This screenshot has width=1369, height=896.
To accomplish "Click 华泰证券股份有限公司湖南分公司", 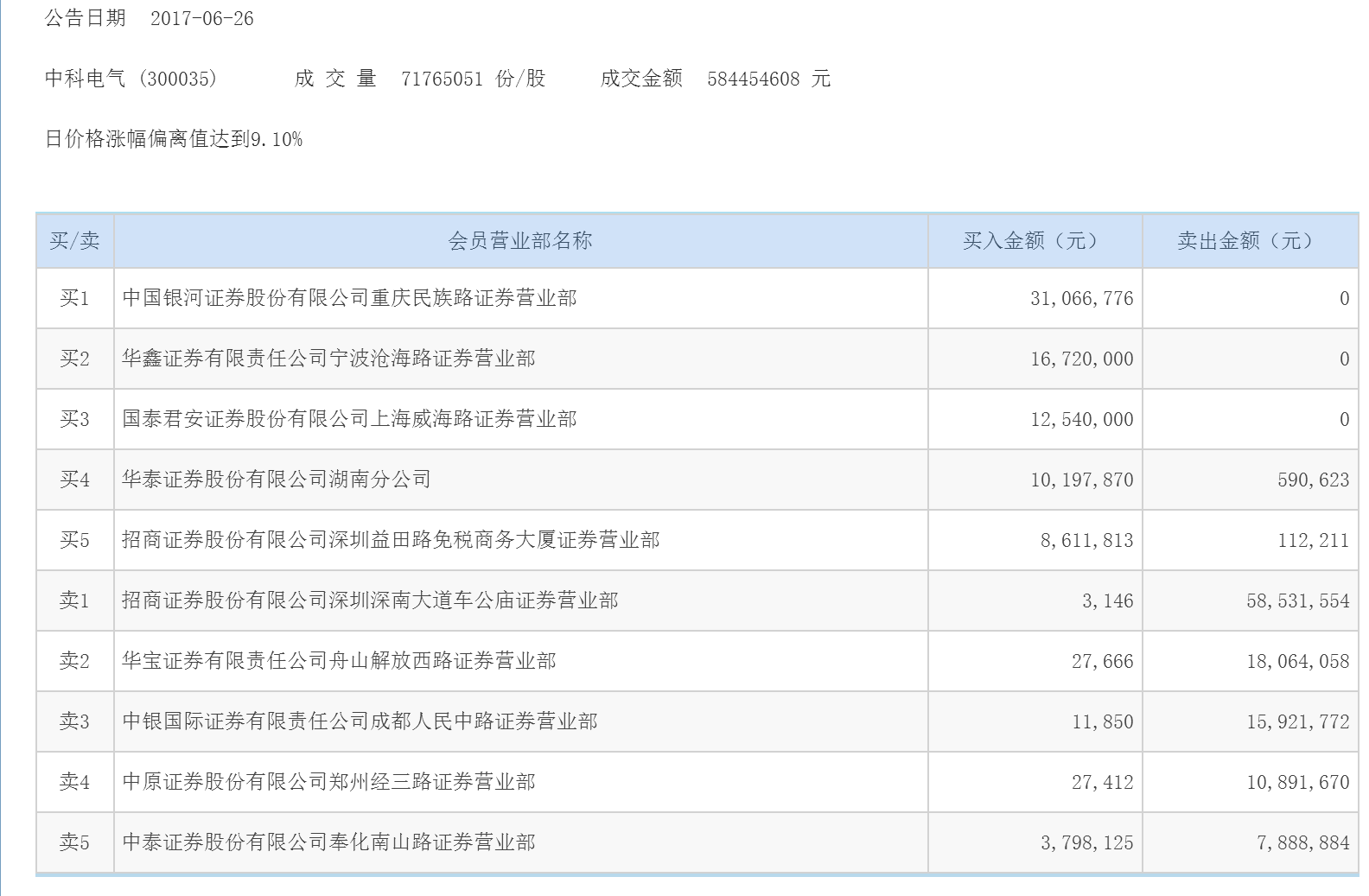I will 277,480.
